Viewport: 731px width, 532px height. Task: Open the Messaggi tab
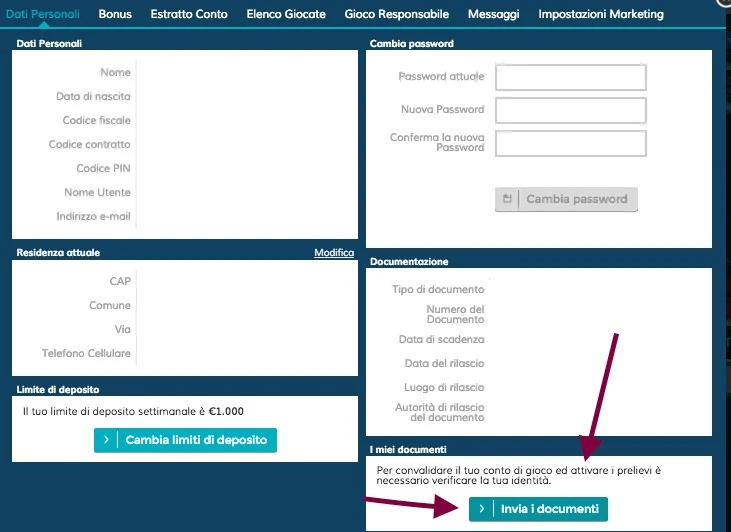pos(493,14)
